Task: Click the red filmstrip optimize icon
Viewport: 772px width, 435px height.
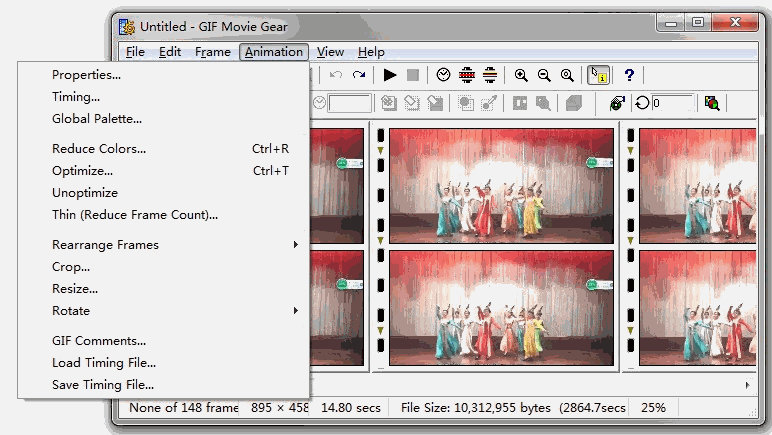Action: [x=467, y=75]
